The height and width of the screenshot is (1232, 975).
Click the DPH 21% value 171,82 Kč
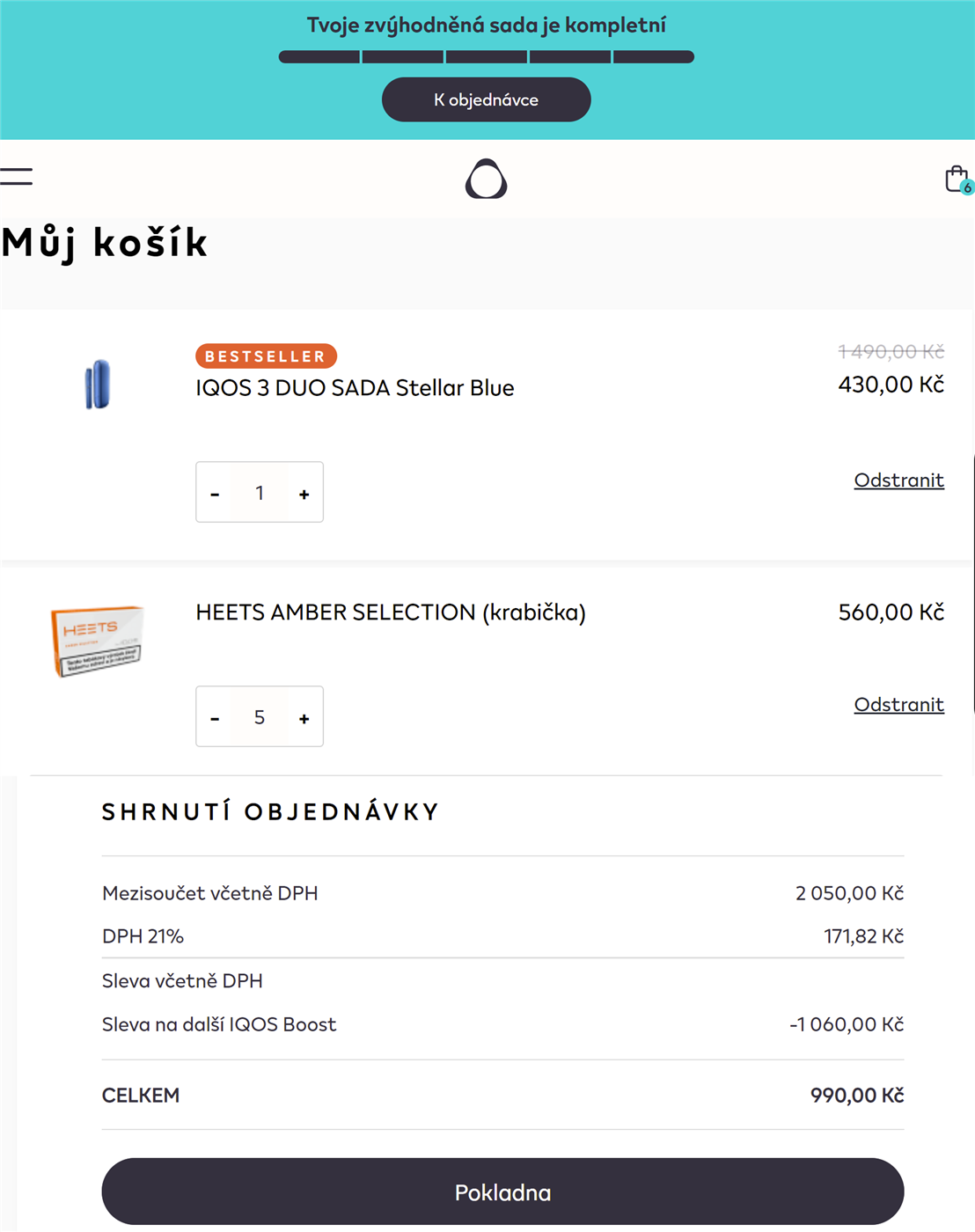pyautogui.click(x=863, y=936)
